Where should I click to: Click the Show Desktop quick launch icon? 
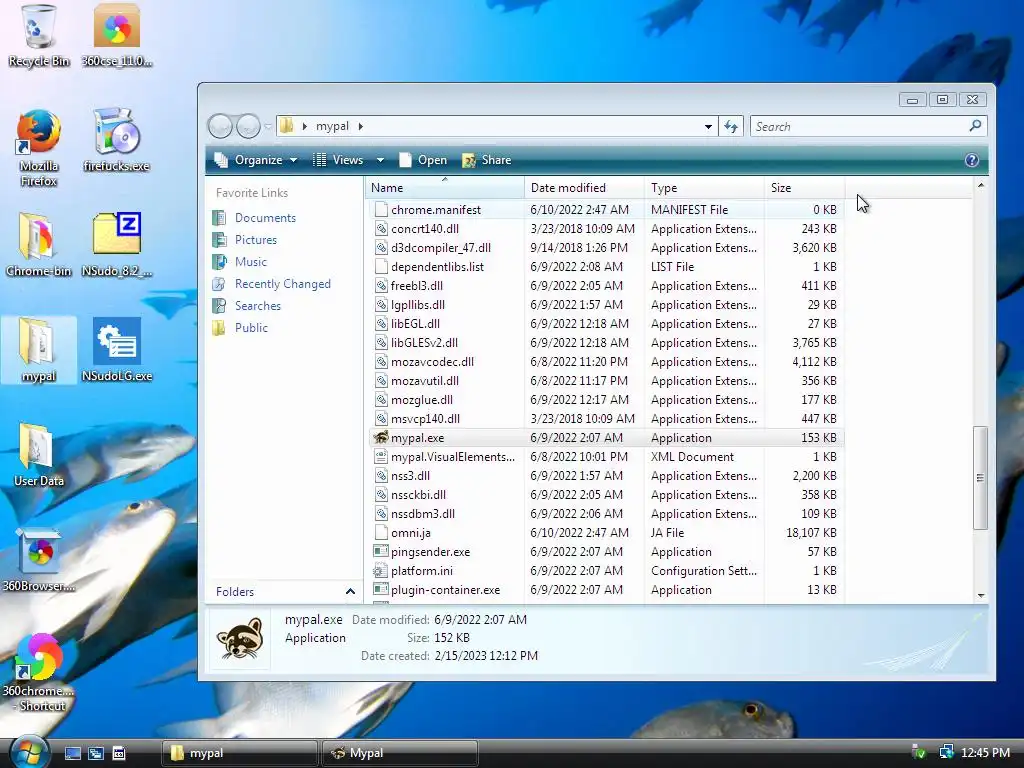(72, 753)
